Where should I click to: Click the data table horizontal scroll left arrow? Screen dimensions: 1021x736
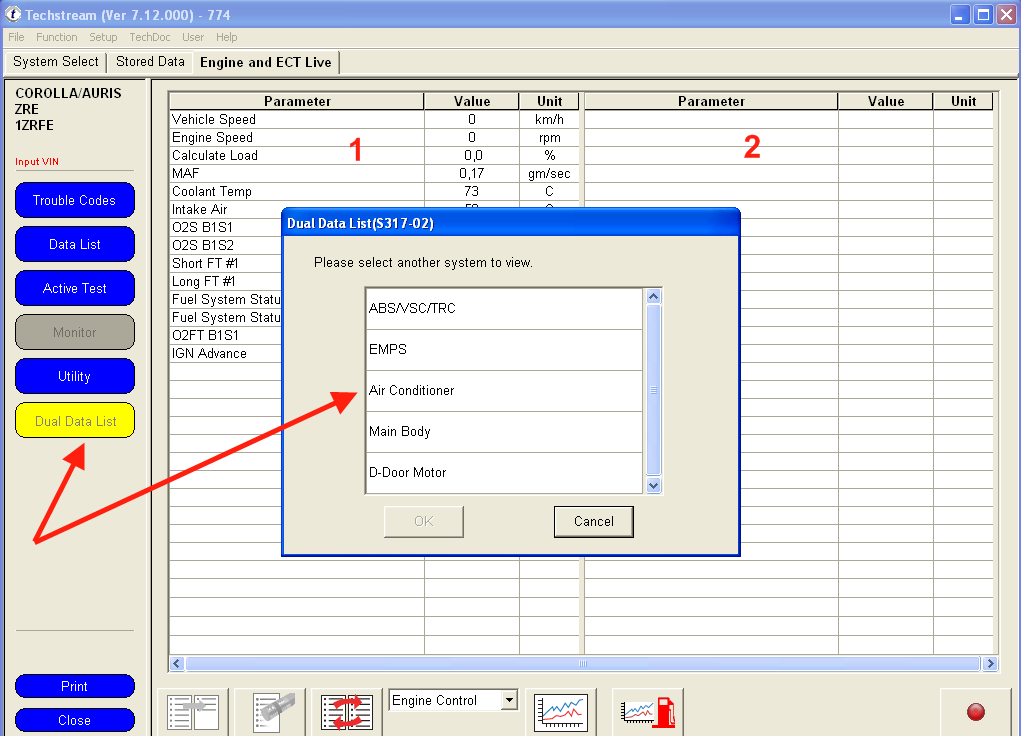177,664
